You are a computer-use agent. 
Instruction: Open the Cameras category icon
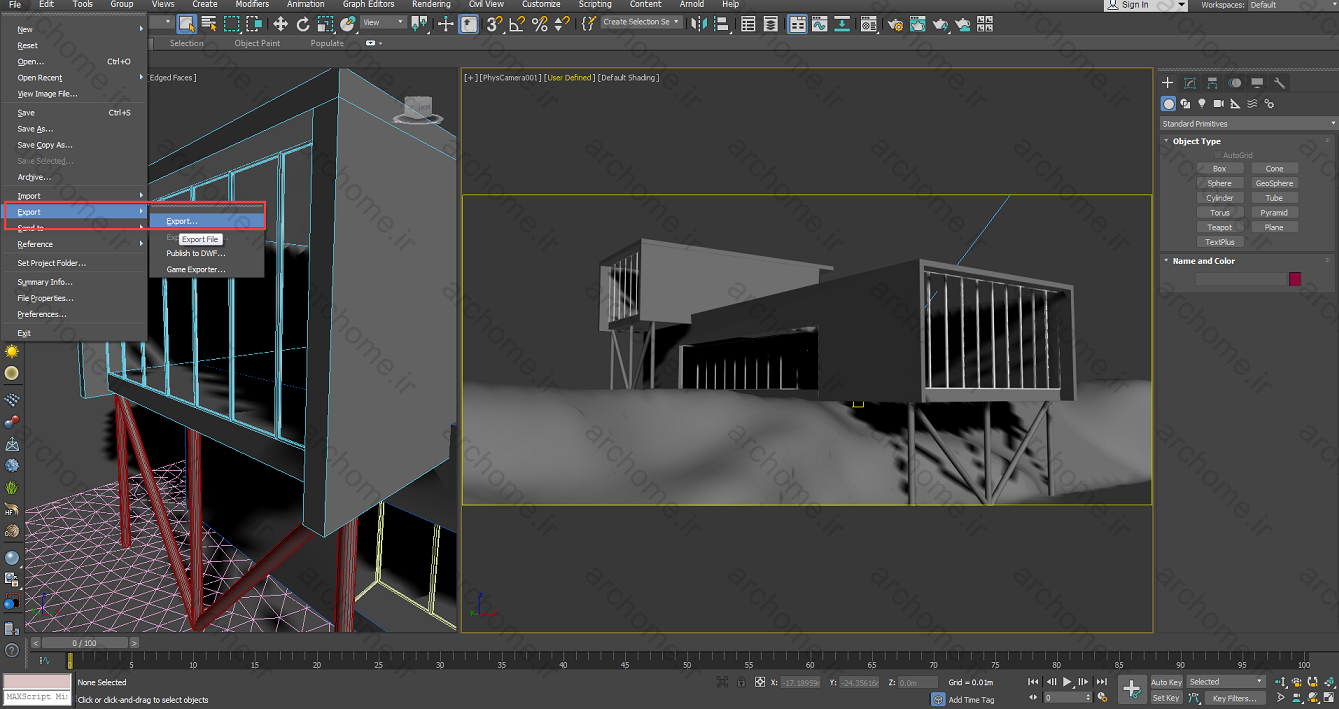[1219, 104]
